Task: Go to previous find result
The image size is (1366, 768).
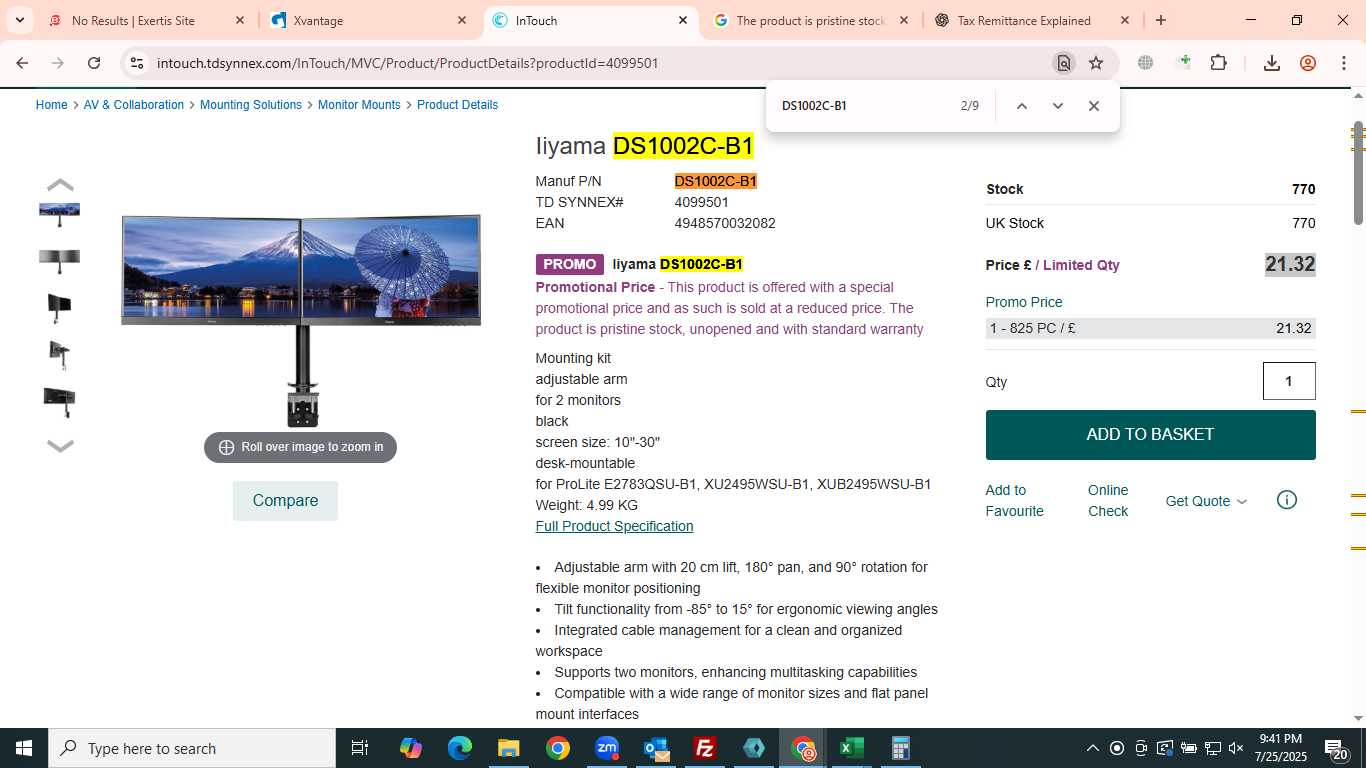Action: pyautogui.click(x=1021, y=106)
